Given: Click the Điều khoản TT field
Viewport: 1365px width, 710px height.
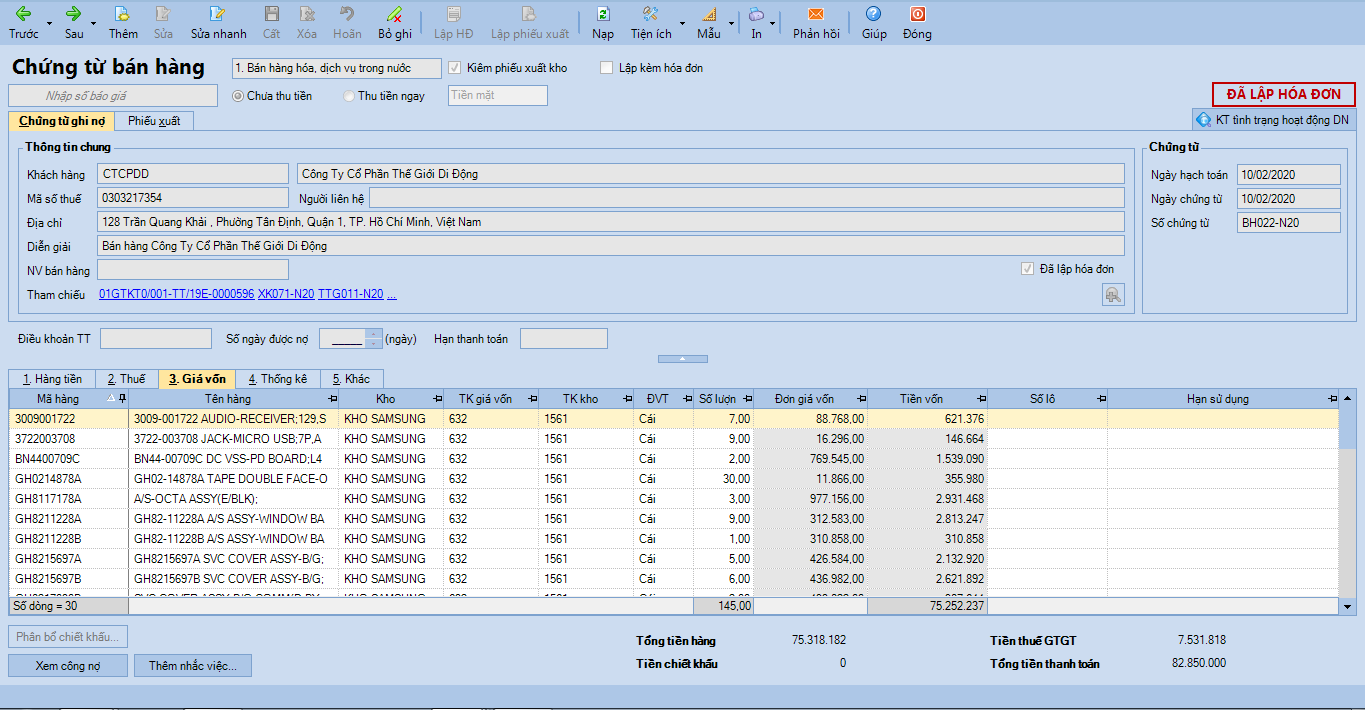Looking at the screenshot, I should 156,339.
